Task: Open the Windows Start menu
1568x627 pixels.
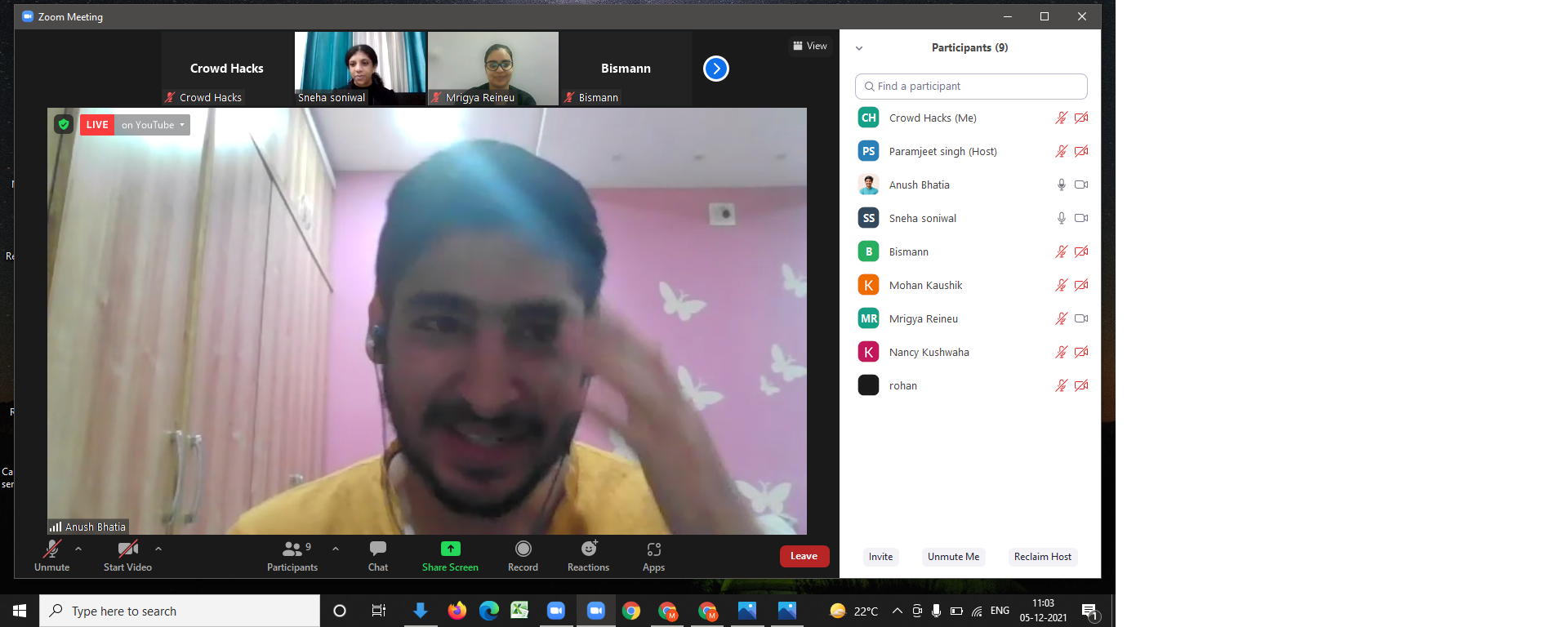Action: tap(20, 611)
